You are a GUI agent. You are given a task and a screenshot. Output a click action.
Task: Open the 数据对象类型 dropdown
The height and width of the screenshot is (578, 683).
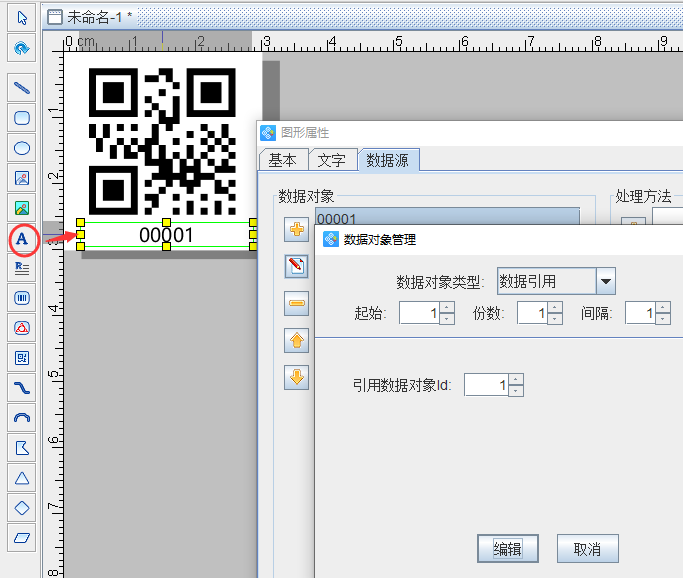coord(605,282)
